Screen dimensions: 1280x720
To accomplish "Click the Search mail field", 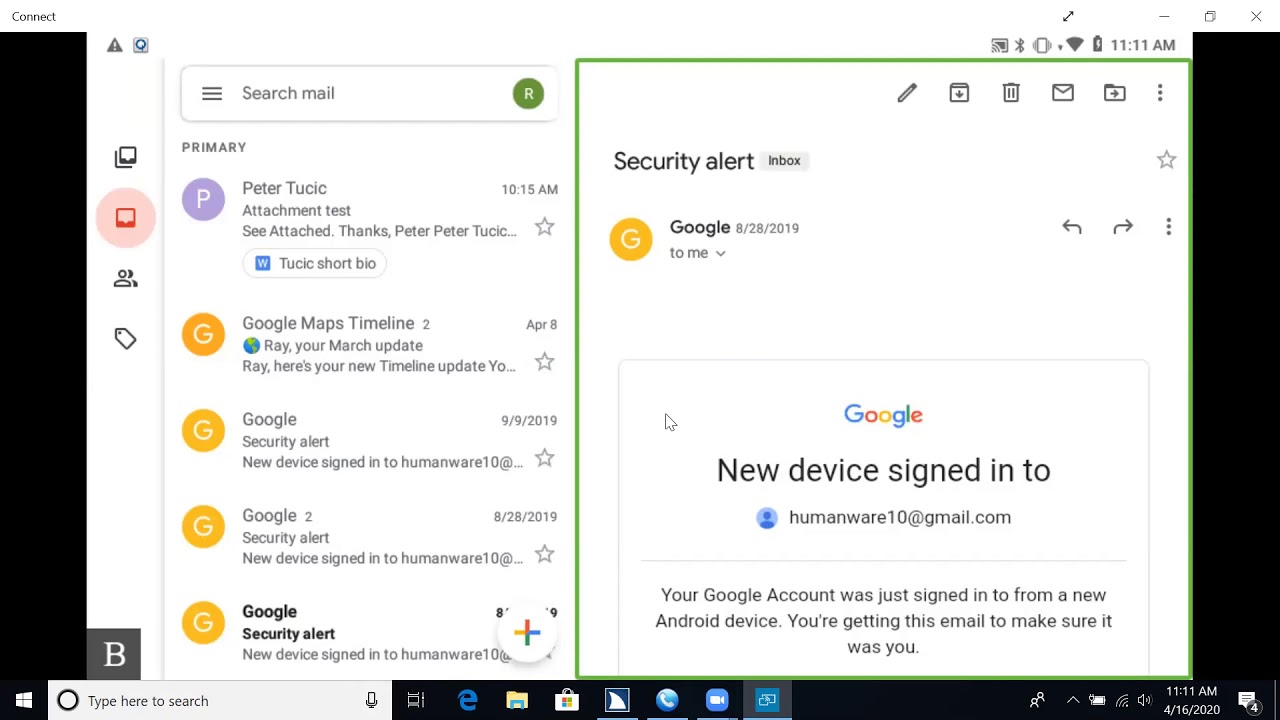I will [x=370, y=93].
